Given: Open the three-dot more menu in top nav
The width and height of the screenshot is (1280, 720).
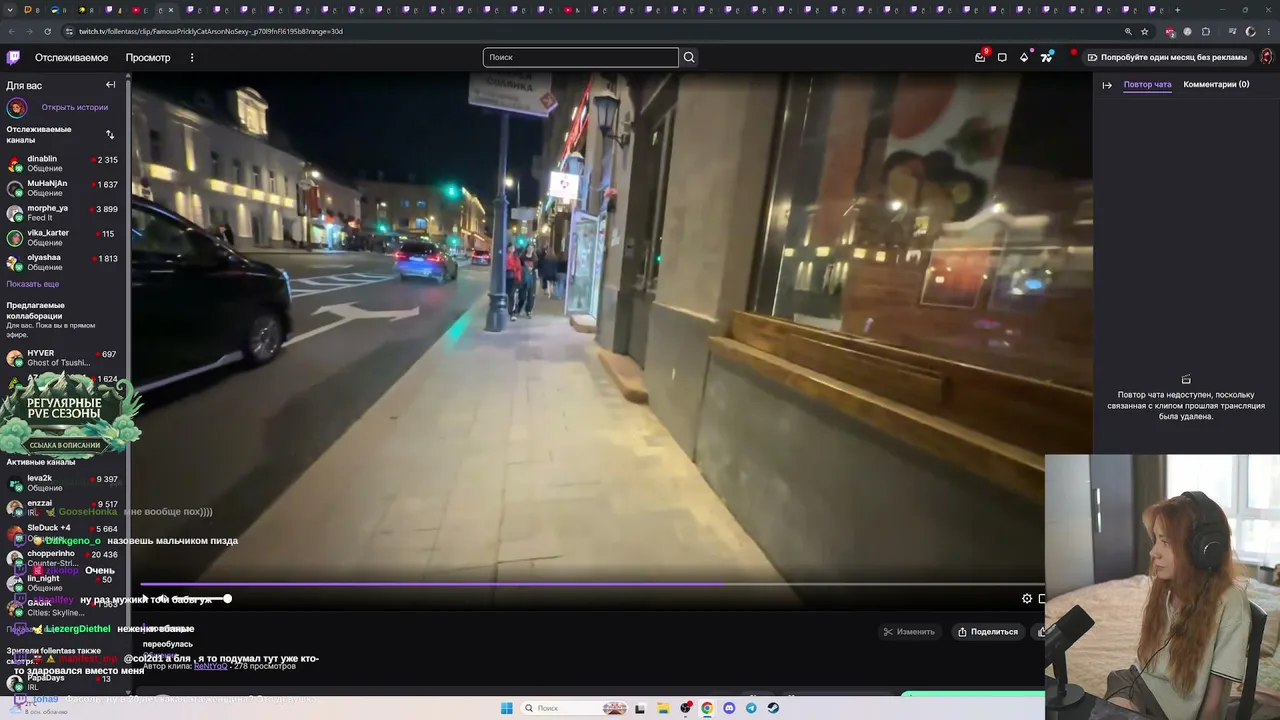Looking at the screenshot, I should click(x=192, y=57).
